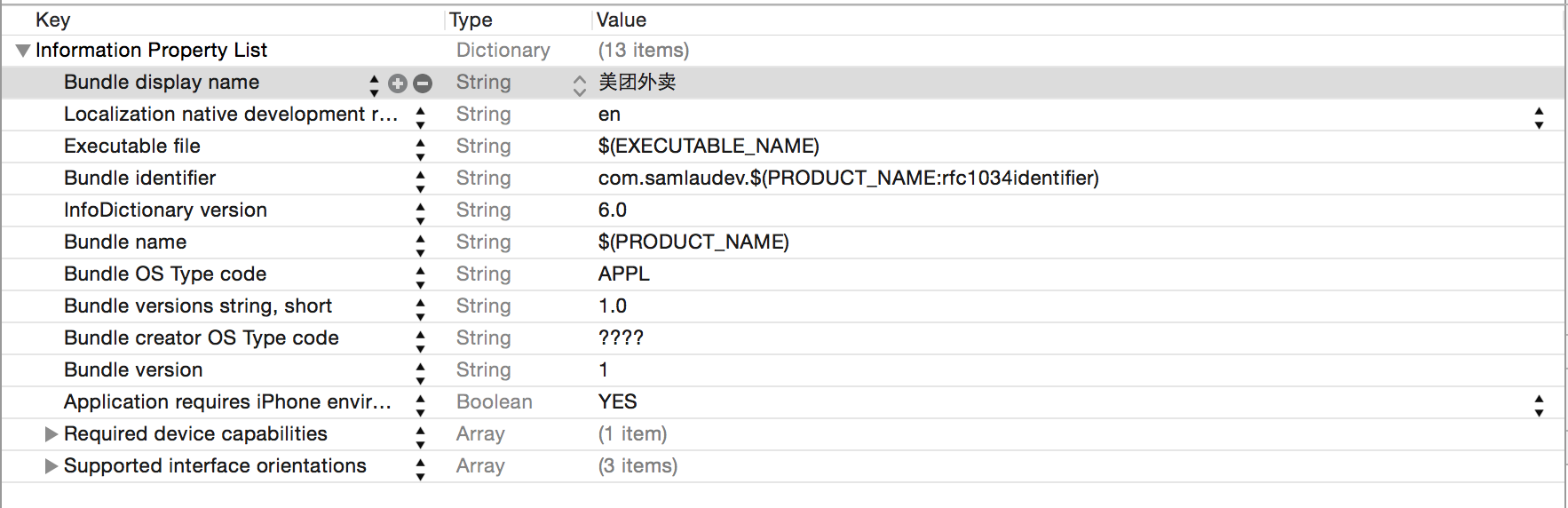Click the Bundle versions string short value 1.0
Image resolution: width=1568 pixels, height=508 pixels.
pos(613,306)
